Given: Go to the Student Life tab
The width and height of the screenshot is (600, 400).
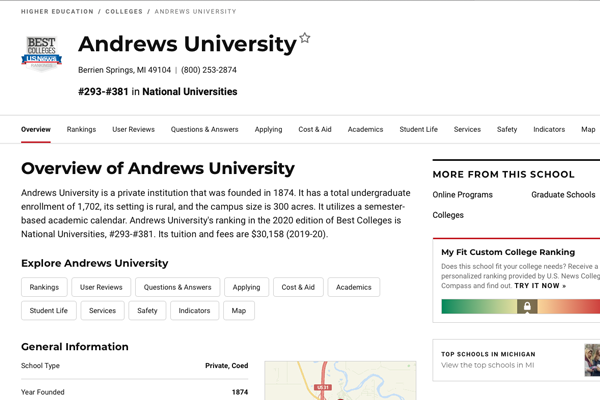Looking at the screenshot, I should tap(418, 129).
